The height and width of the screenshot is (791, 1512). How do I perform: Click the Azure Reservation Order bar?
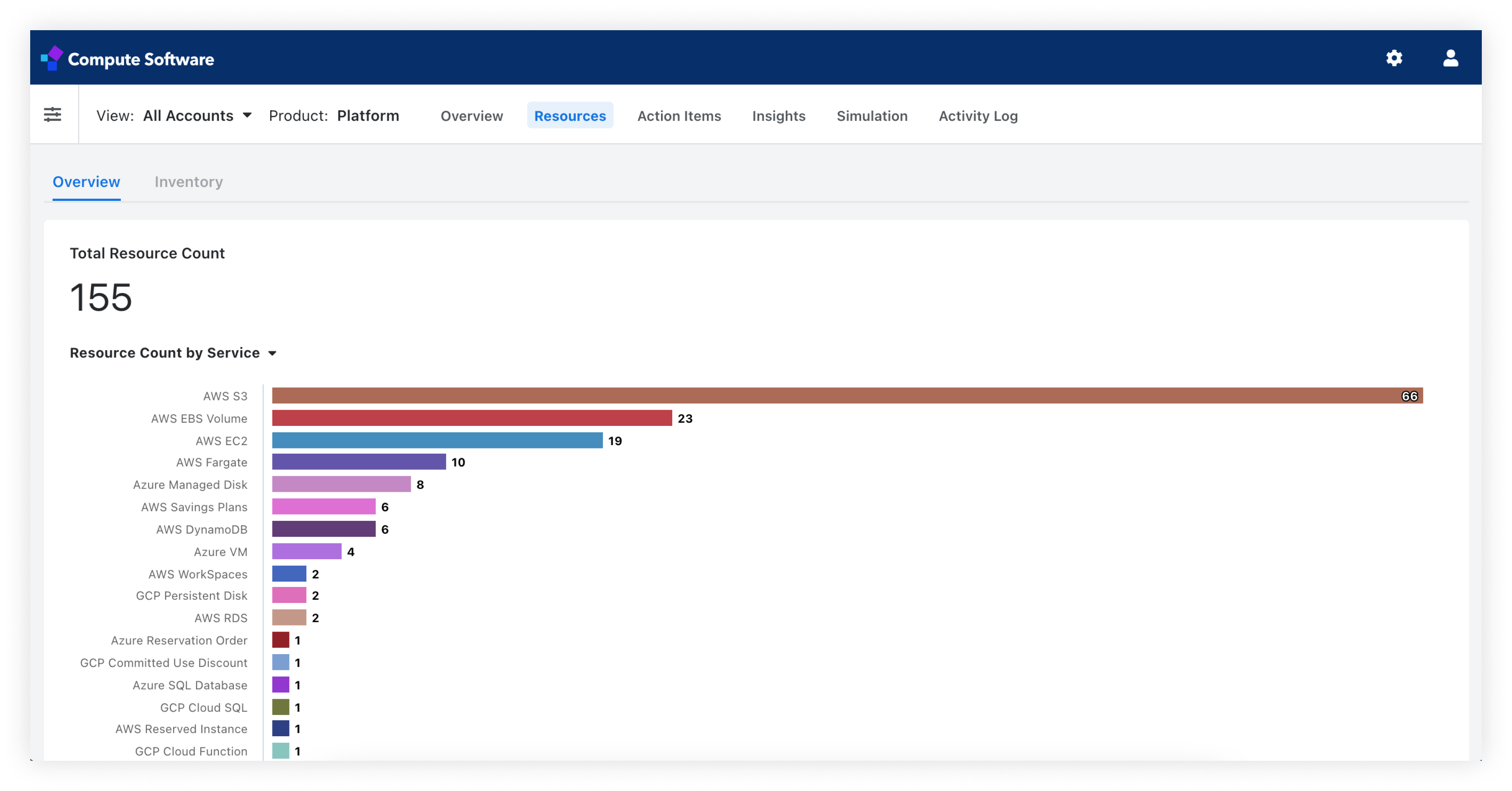281,640
